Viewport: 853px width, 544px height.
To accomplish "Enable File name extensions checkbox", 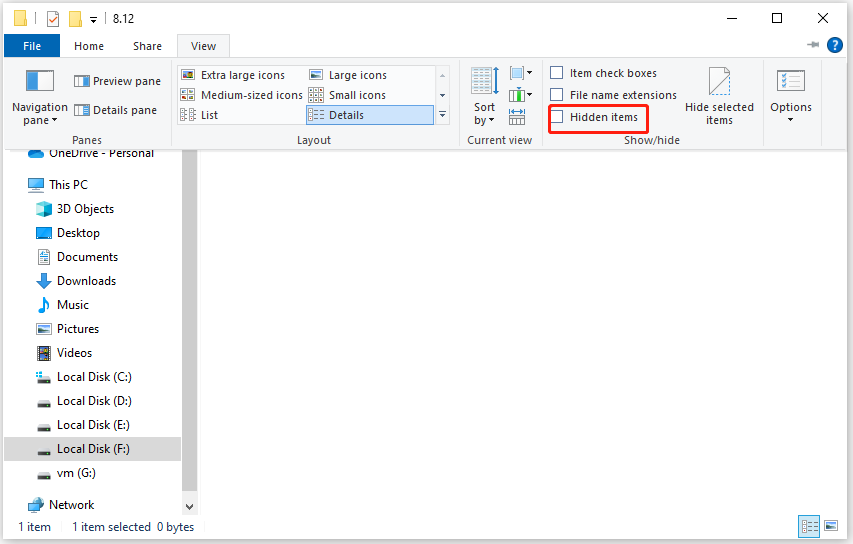I will click(557, 95).
